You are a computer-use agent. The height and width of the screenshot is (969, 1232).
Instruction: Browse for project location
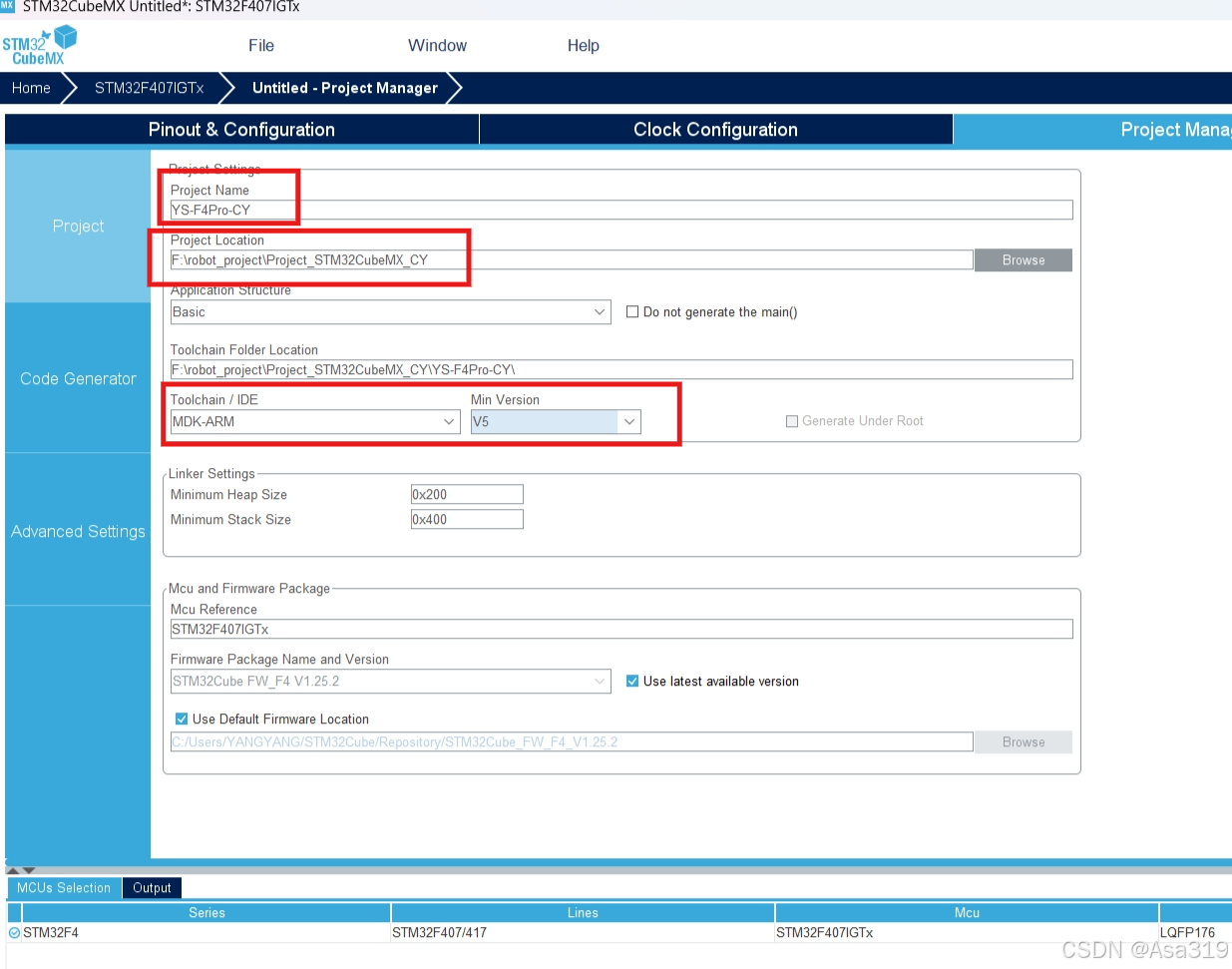1024,260
